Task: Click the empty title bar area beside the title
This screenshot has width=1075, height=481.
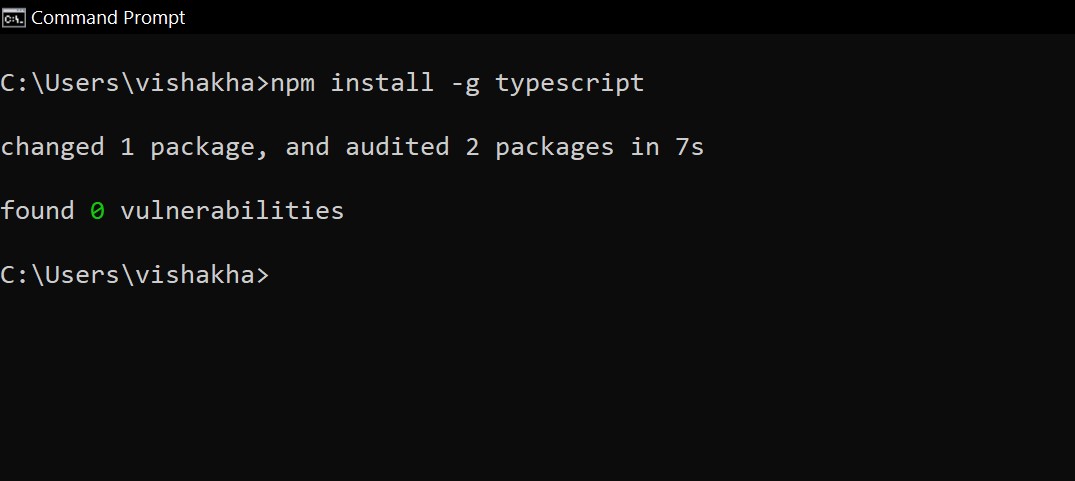Action: click(x=630, y=18)
